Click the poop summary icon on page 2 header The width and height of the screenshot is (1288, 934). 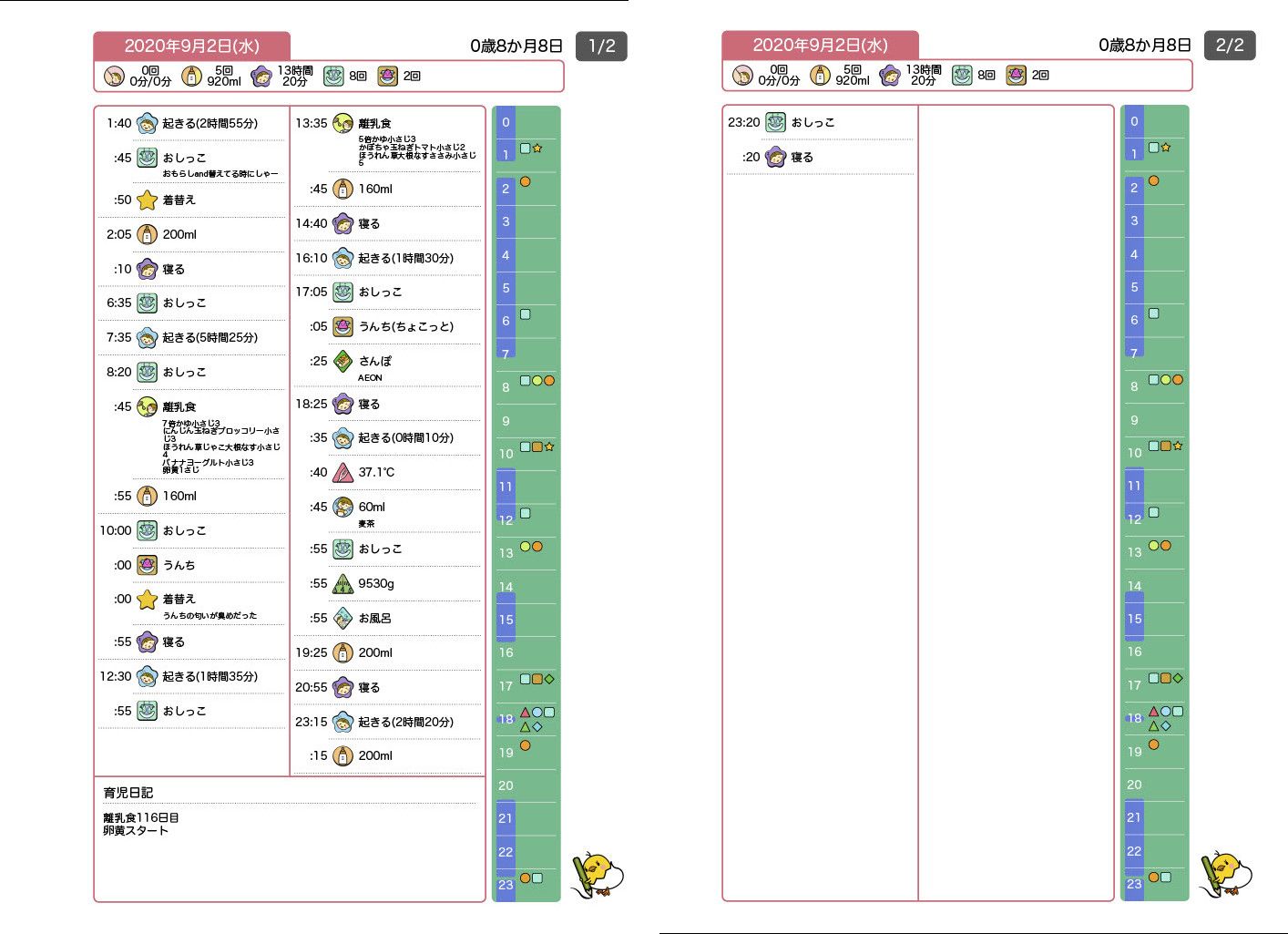pos(1017,75)
